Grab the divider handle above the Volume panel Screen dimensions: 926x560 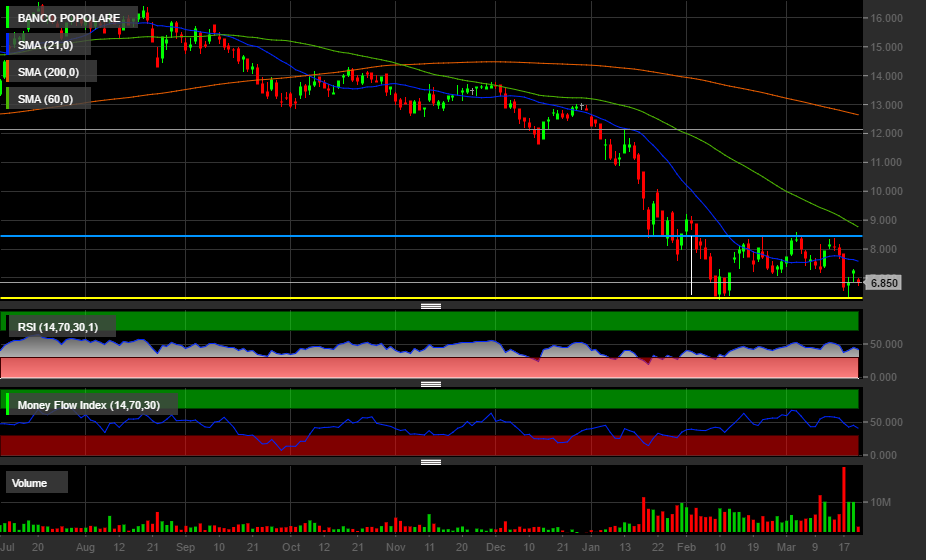(x=431, y=462)
